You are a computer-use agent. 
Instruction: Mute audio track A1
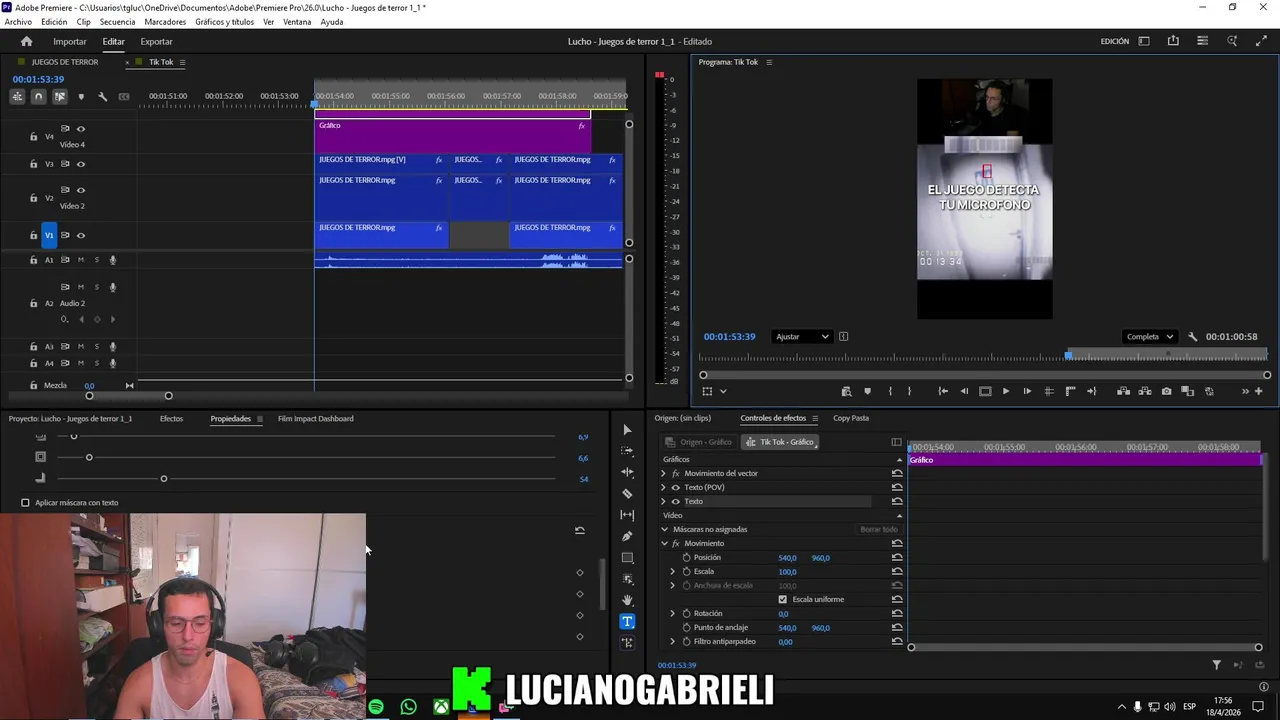click(x=81, y=260)
